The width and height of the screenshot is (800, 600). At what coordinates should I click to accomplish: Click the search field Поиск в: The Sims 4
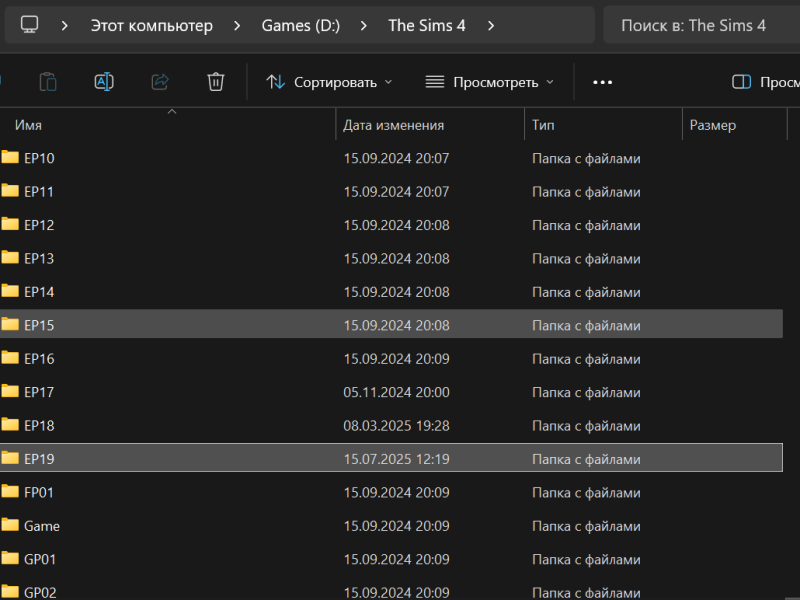[x=702, y=26]
